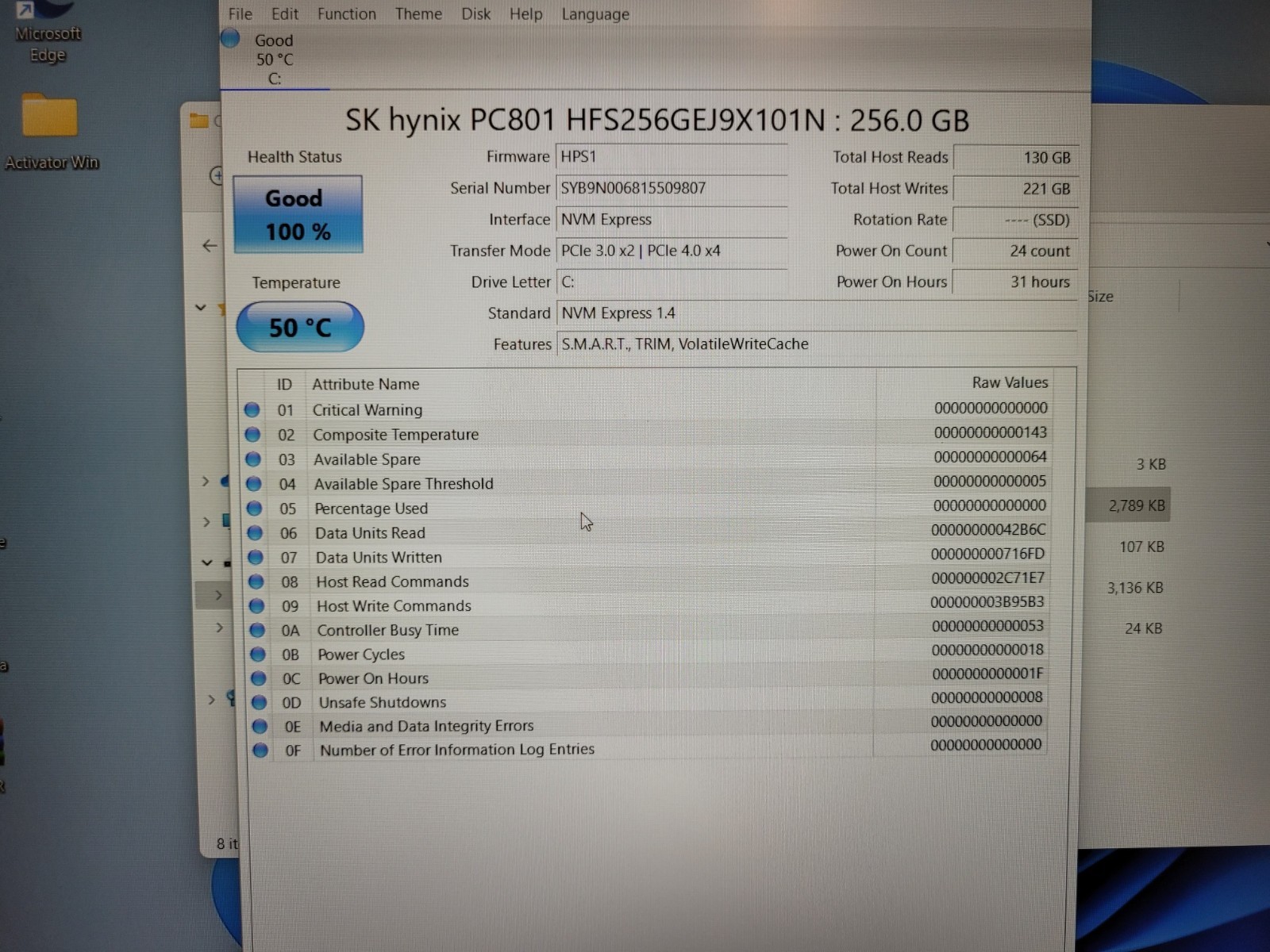Click the Good 100 % health status button
1270x952 pixels.
298,214
